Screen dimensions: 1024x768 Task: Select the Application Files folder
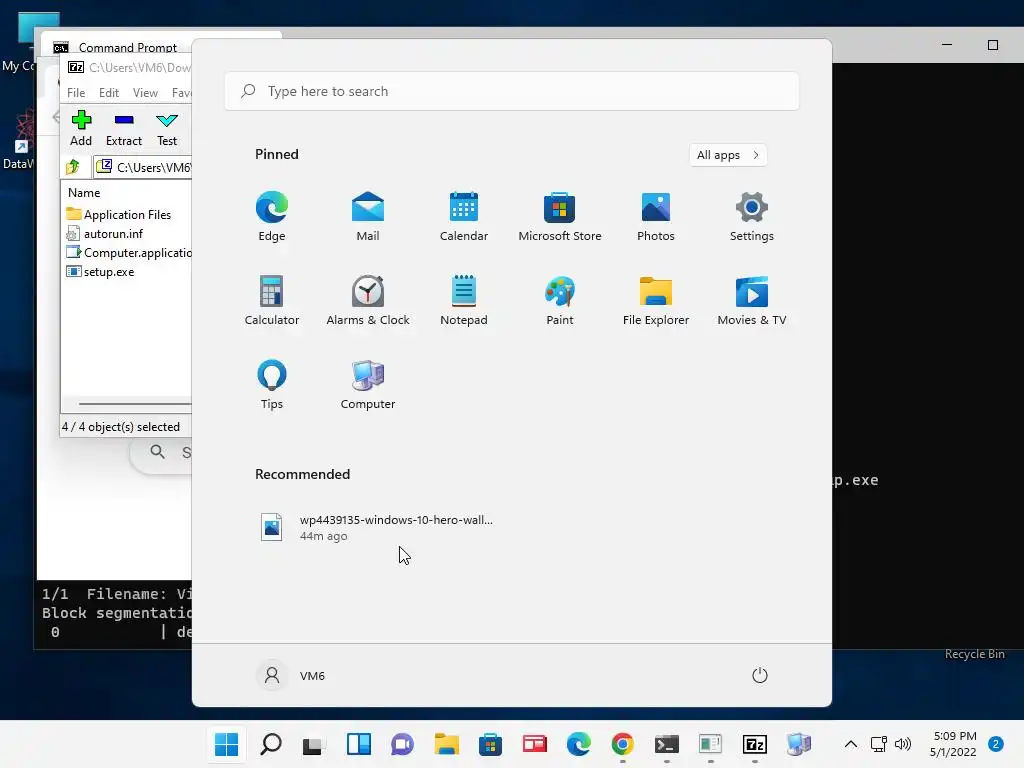tap(119, 214)
